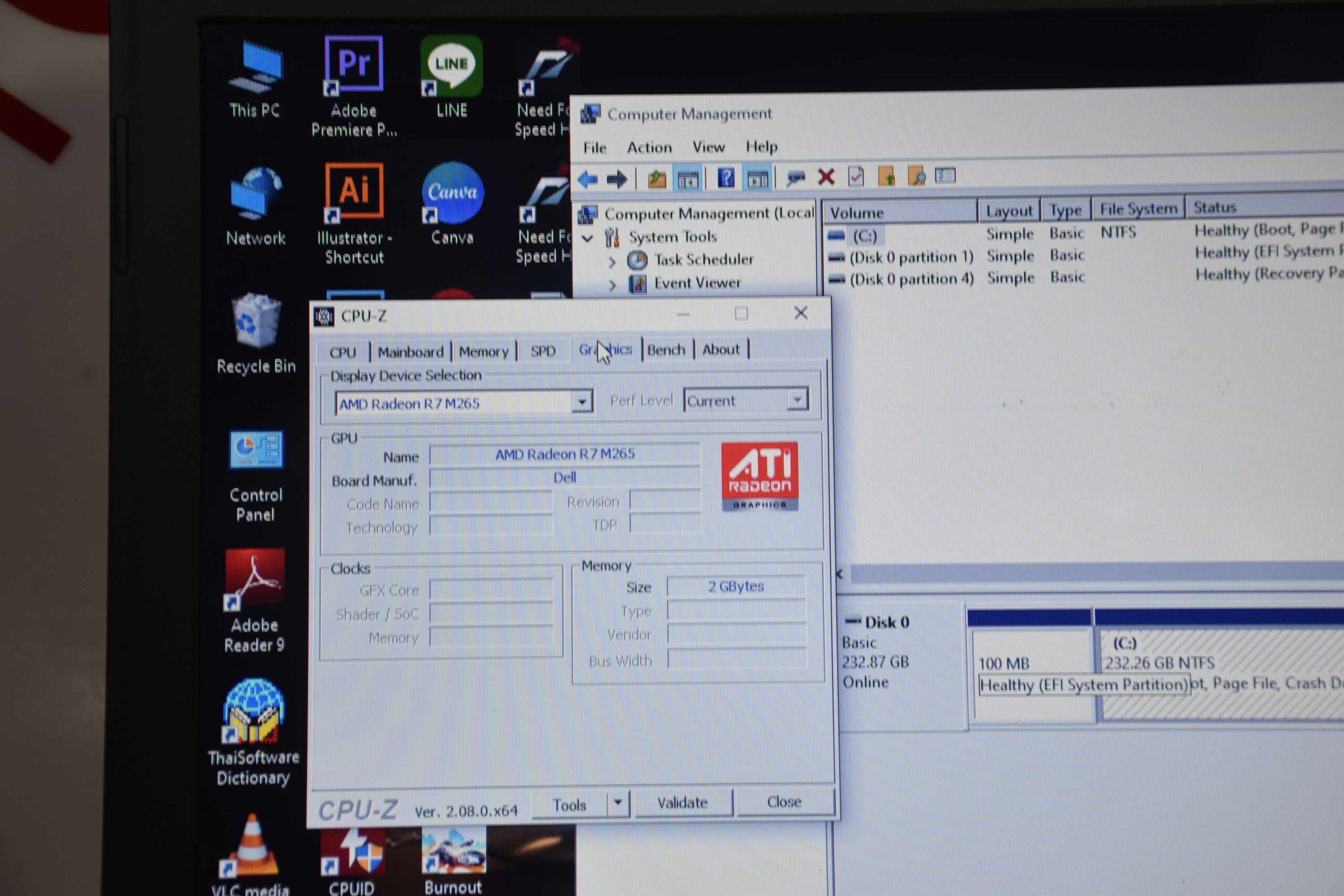This screenshot has width=1344, height=896.
Task: Click the red X Delete toolbar icon in Computer Management
Action: click(x=826, y=176)
